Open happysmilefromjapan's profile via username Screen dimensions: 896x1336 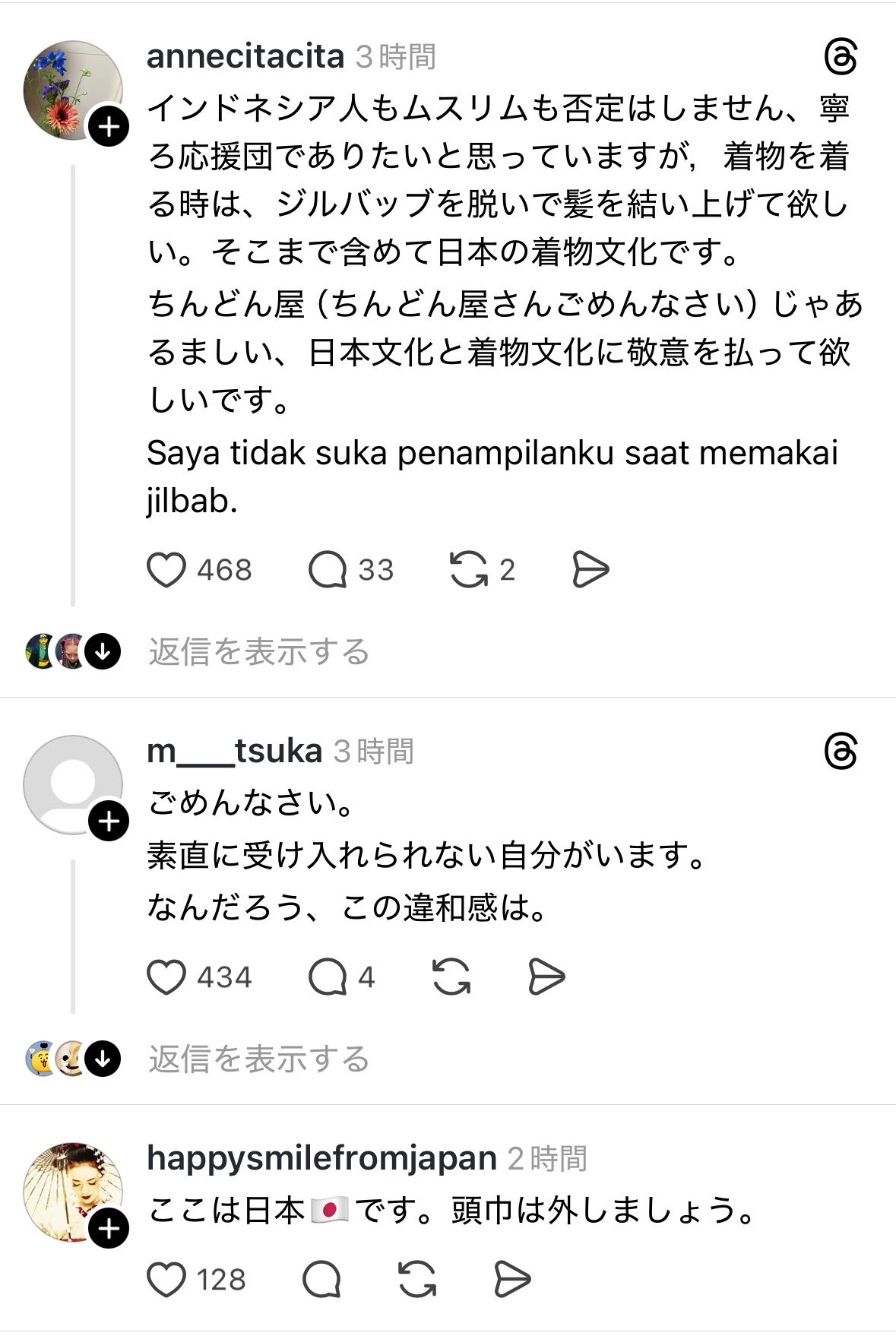(321, 1158)
